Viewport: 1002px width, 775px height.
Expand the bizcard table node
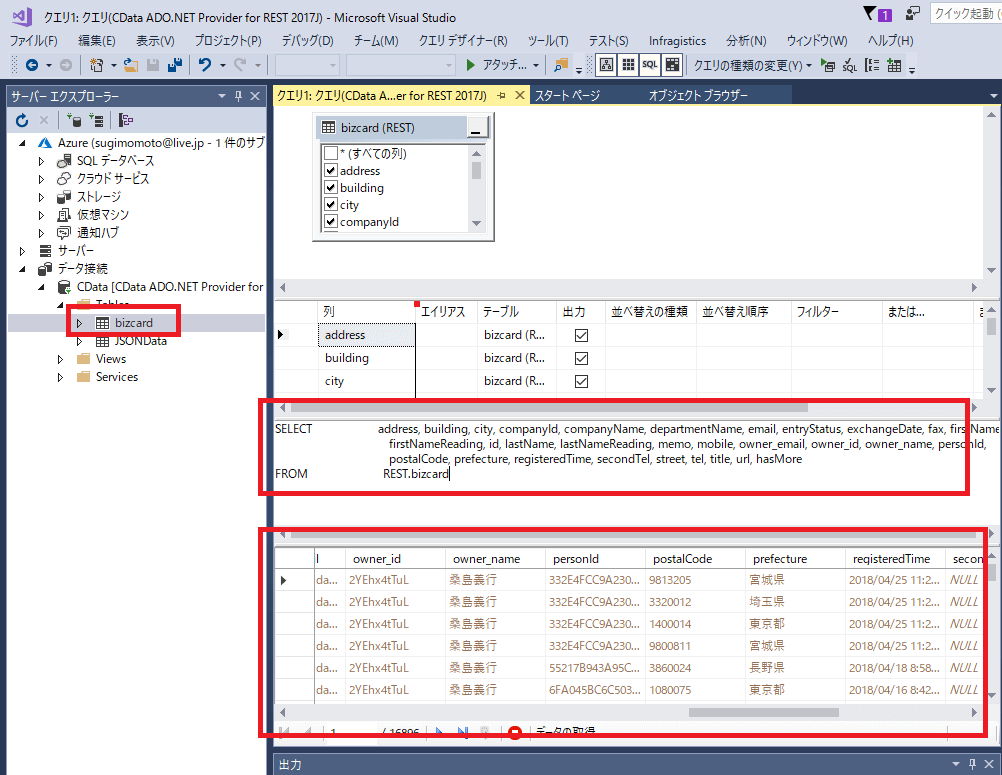pos(81,323)
